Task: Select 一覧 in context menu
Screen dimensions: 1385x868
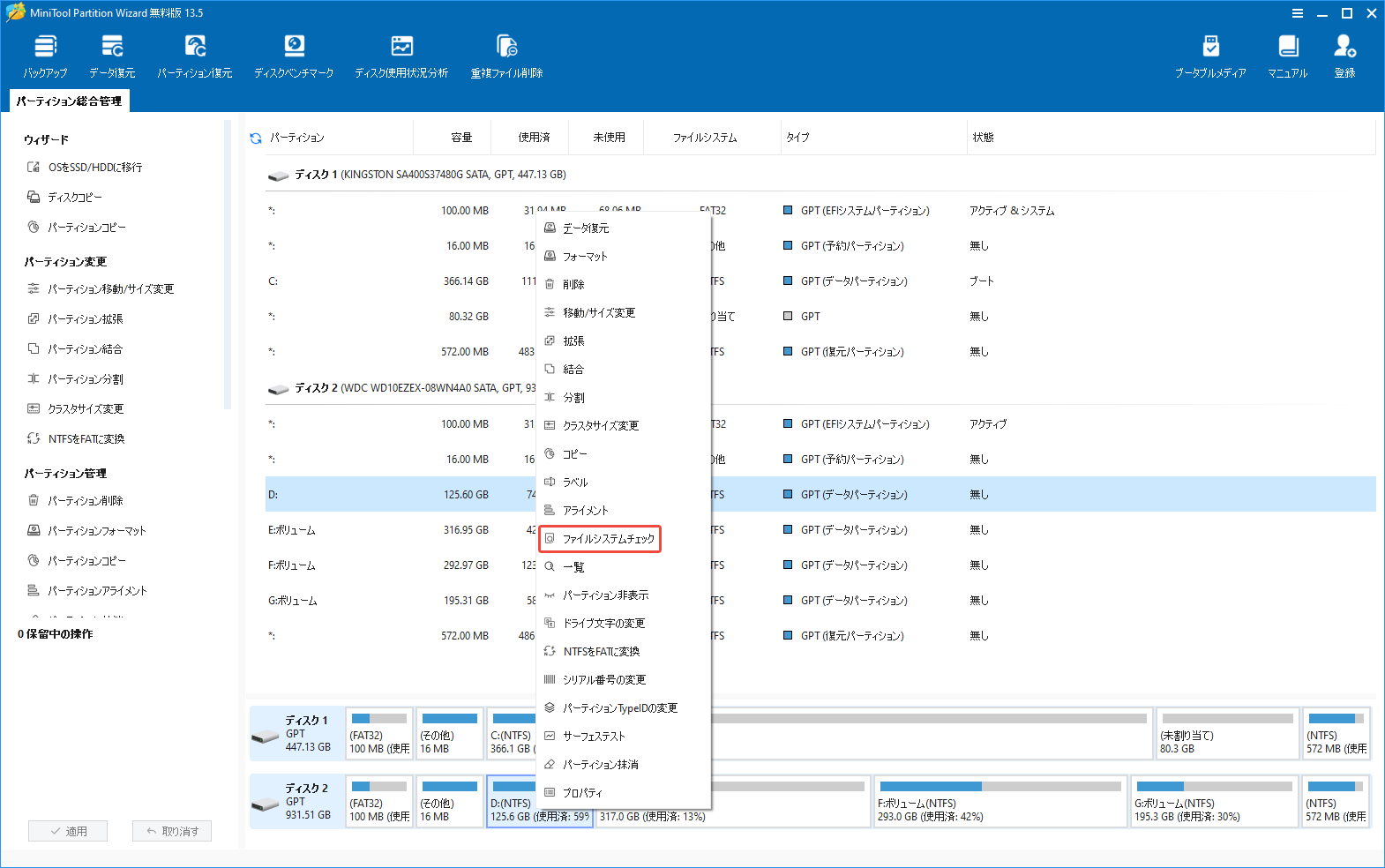Action: (x=624, y=566)
